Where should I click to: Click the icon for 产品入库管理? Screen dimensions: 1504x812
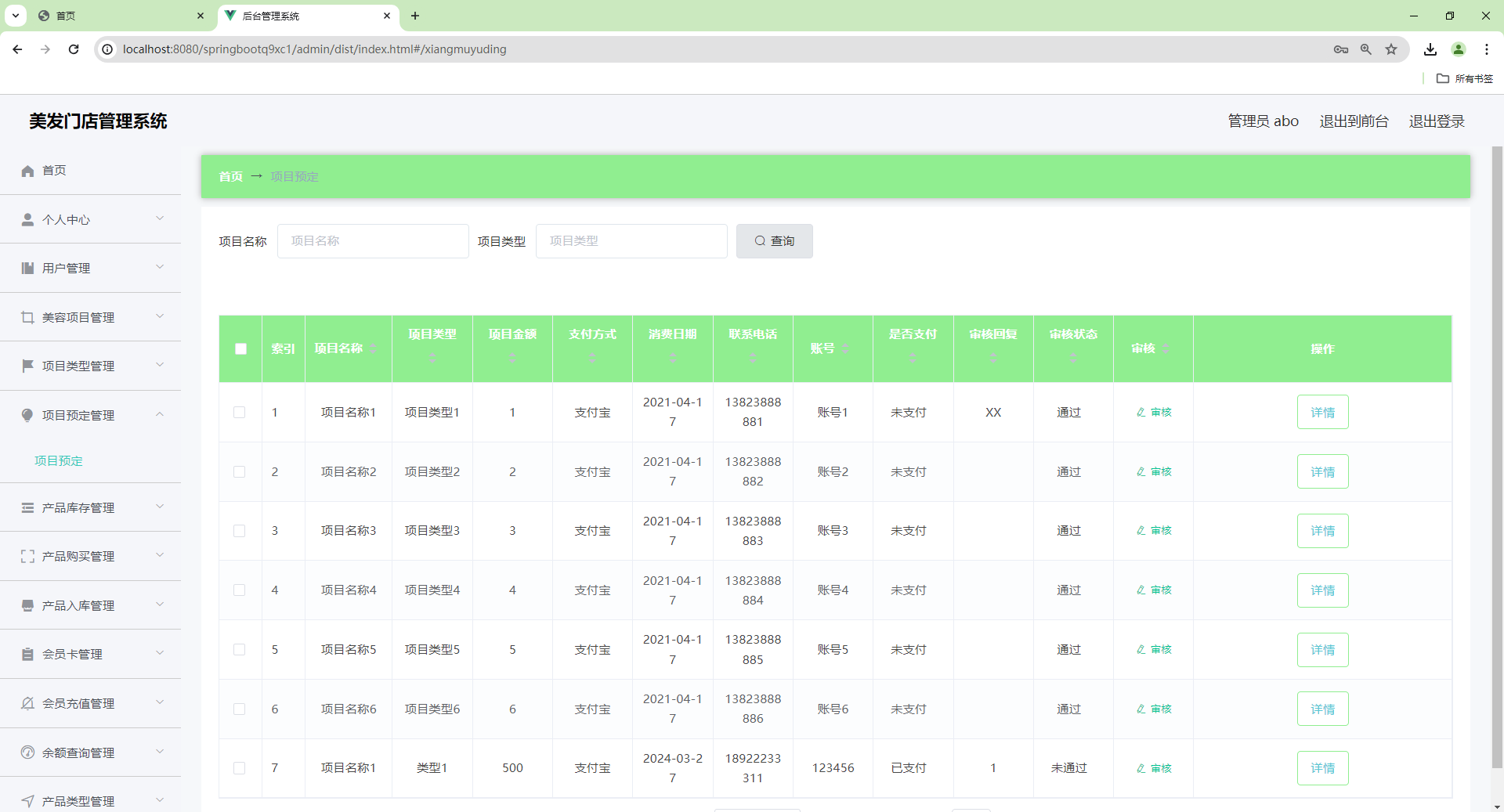27,605
